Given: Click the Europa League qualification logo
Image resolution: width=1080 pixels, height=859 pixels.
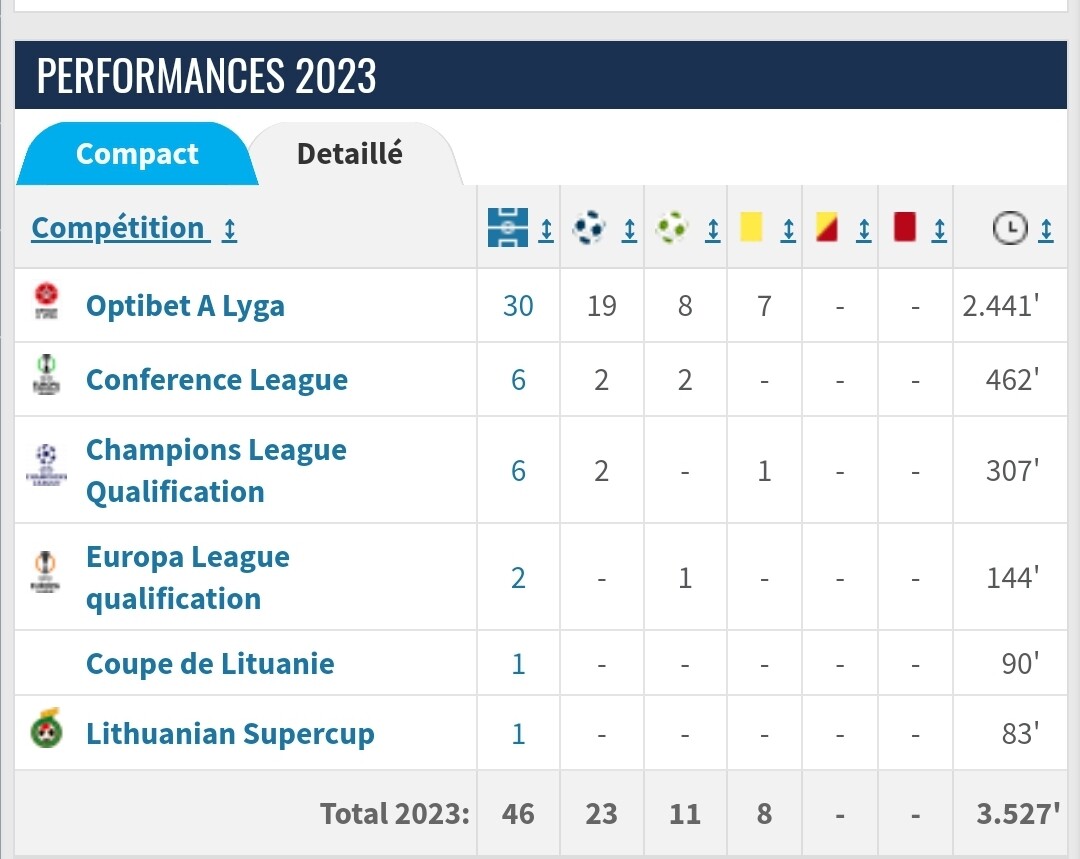Looking at the screenshot, I should 45,572.
